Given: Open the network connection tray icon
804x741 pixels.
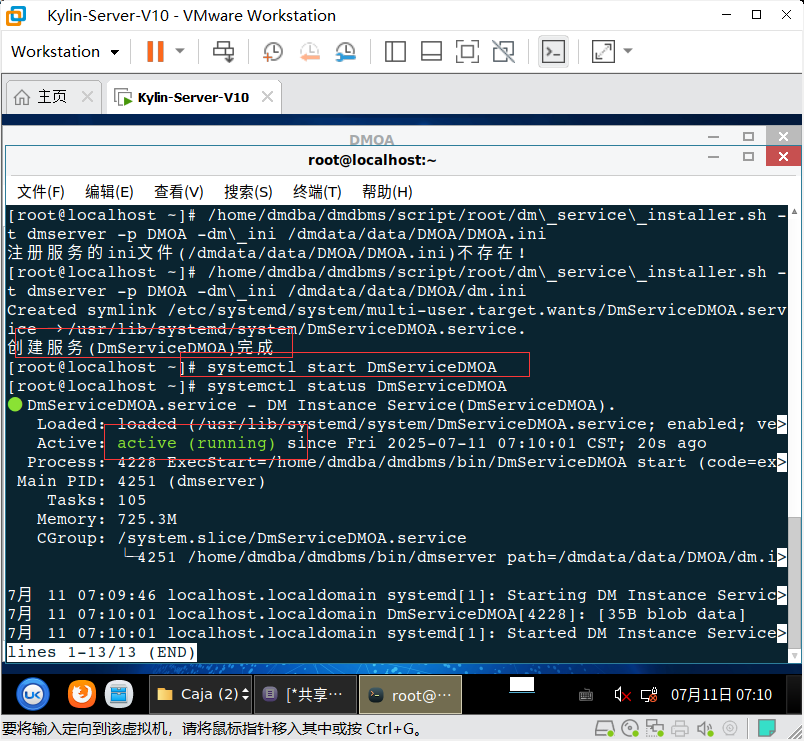Looking at the screenshot, I should (x=649, y=695).
